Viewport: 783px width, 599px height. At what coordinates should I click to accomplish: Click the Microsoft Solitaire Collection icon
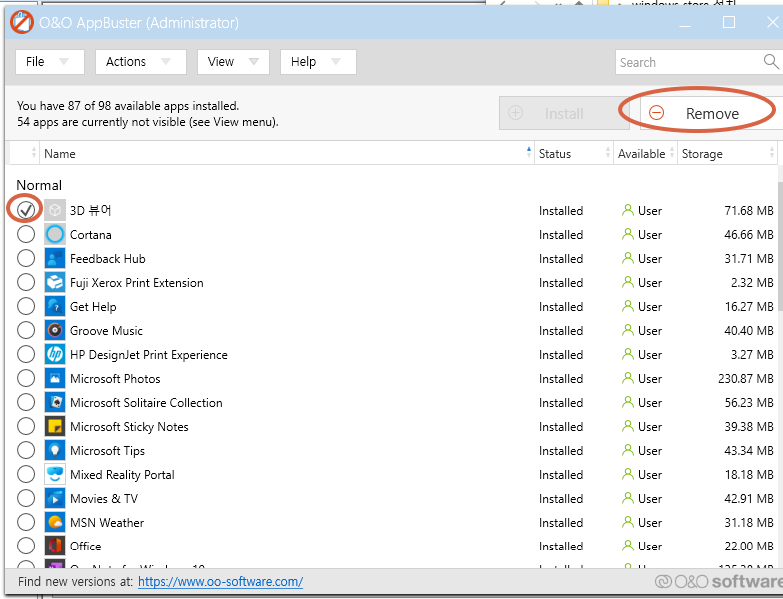click(x=55, y=402)
